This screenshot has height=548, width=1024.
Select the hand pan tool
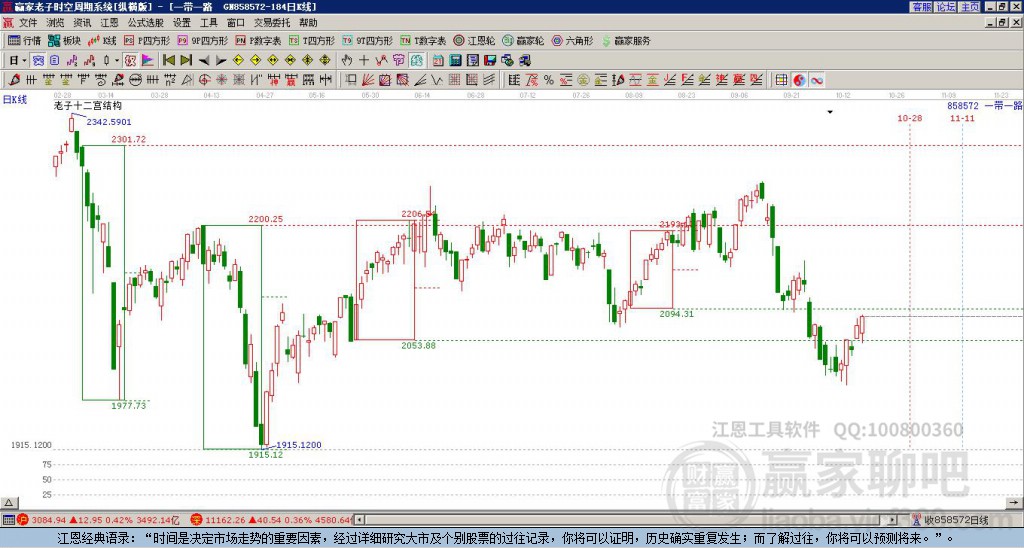pyautogui.click(x=347, y=61)
